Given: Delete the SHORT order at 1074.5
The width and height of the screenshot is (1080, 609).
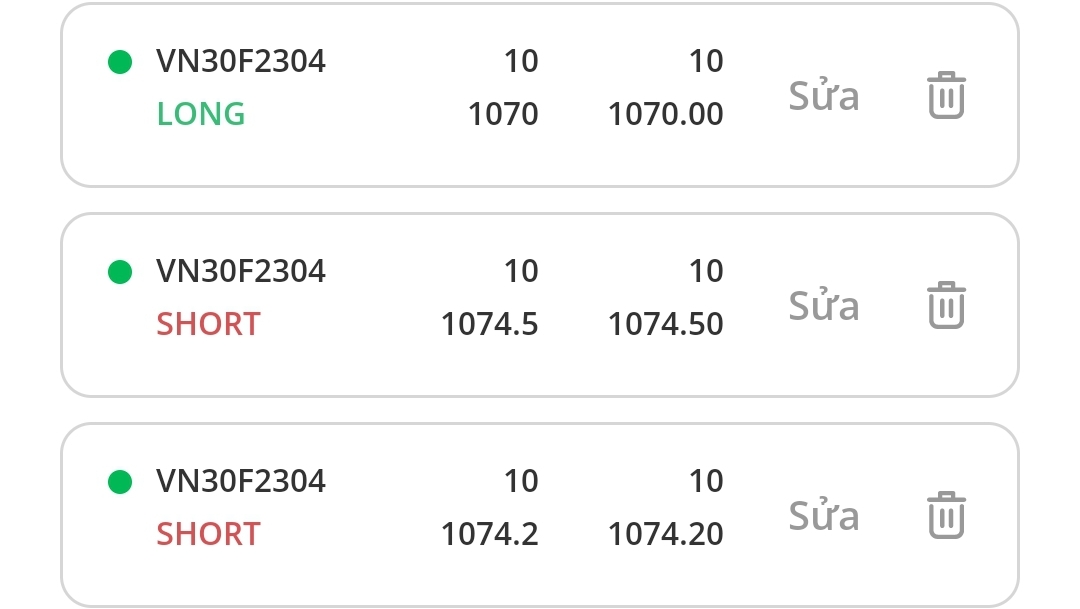Looking at the screenshot, I should (x=946, y=305).
